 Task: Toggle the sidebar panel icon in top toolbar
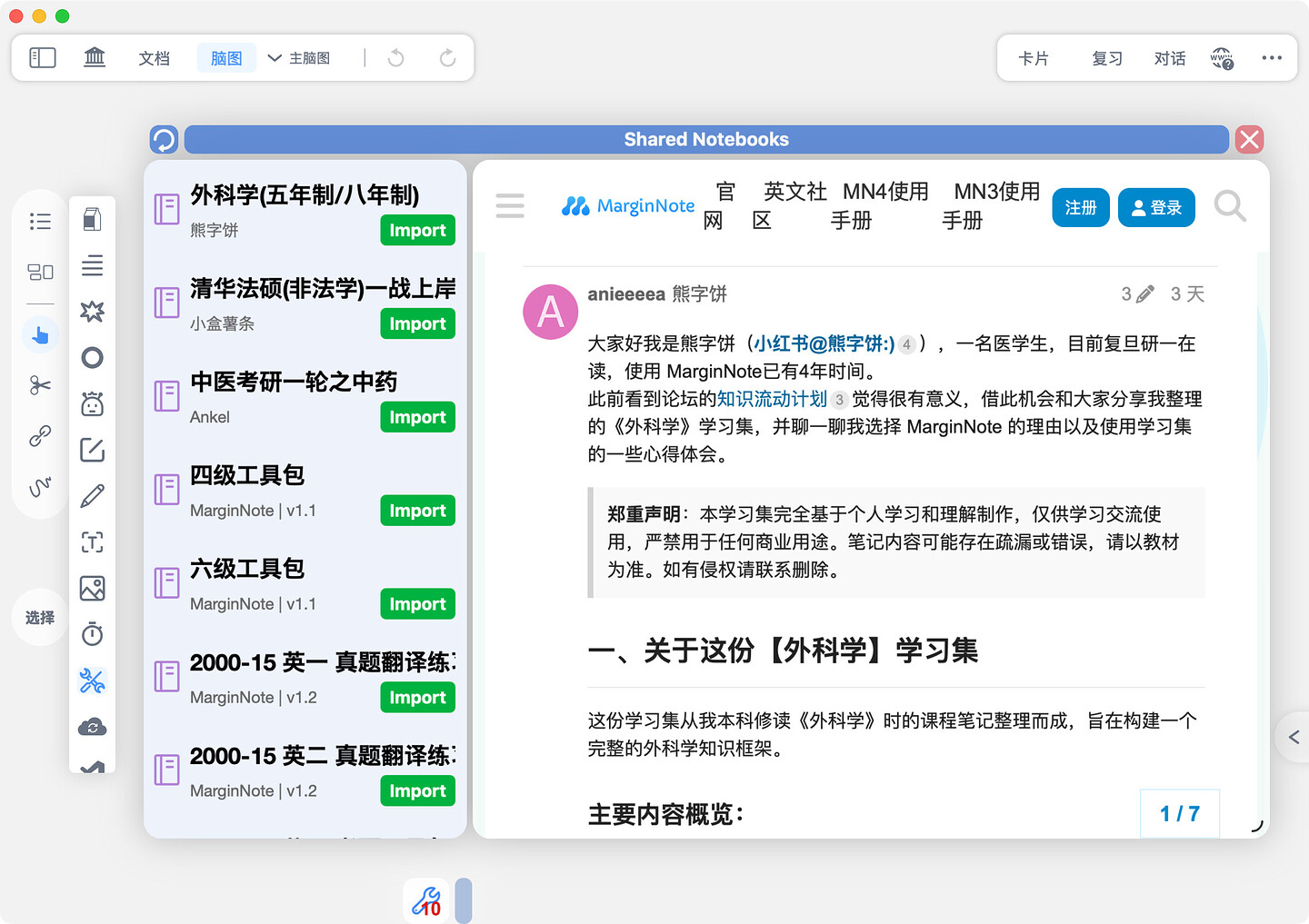(43, 58)
